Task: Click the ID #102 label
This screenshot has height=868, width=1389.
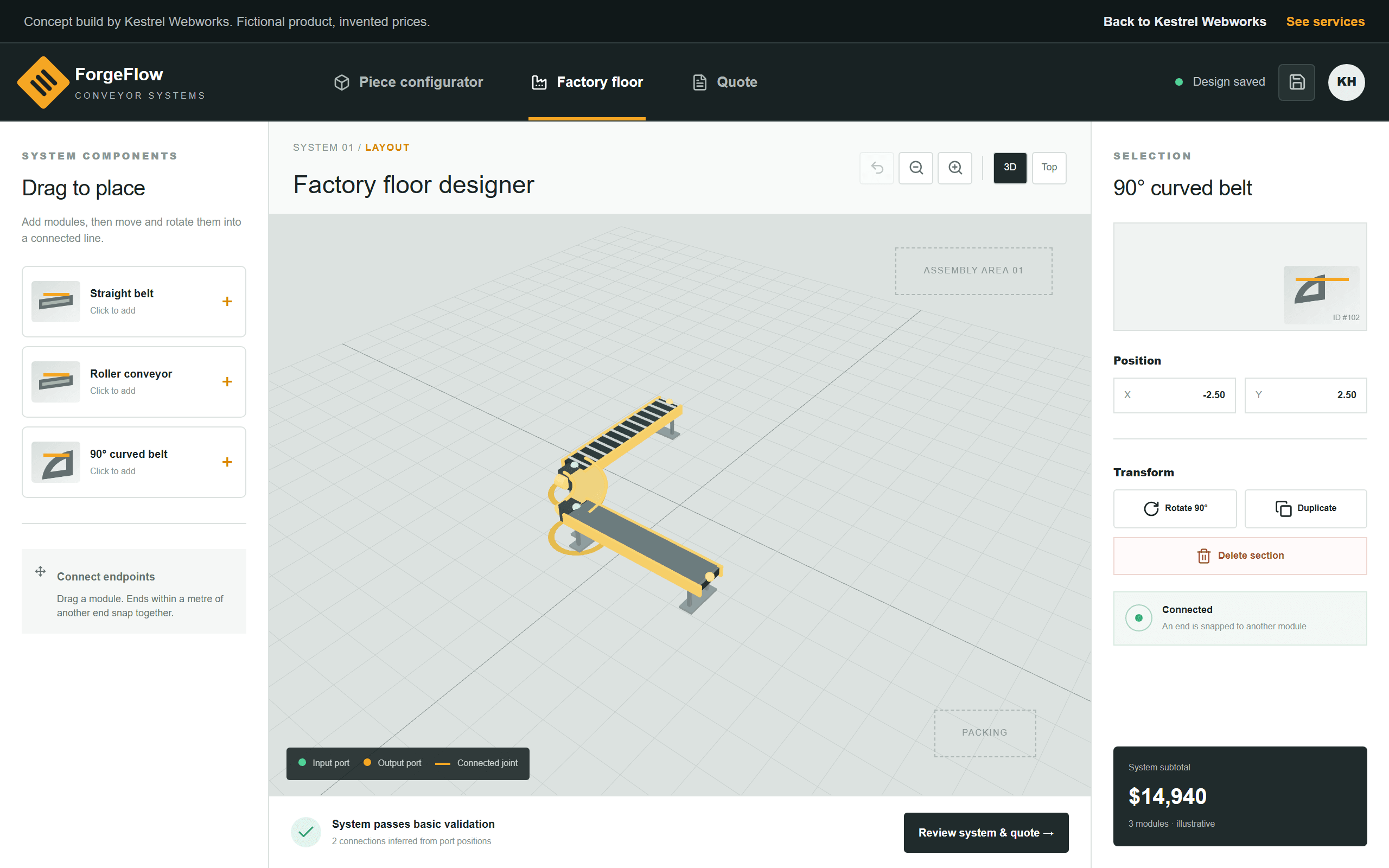Action: tap(1346, 317)
